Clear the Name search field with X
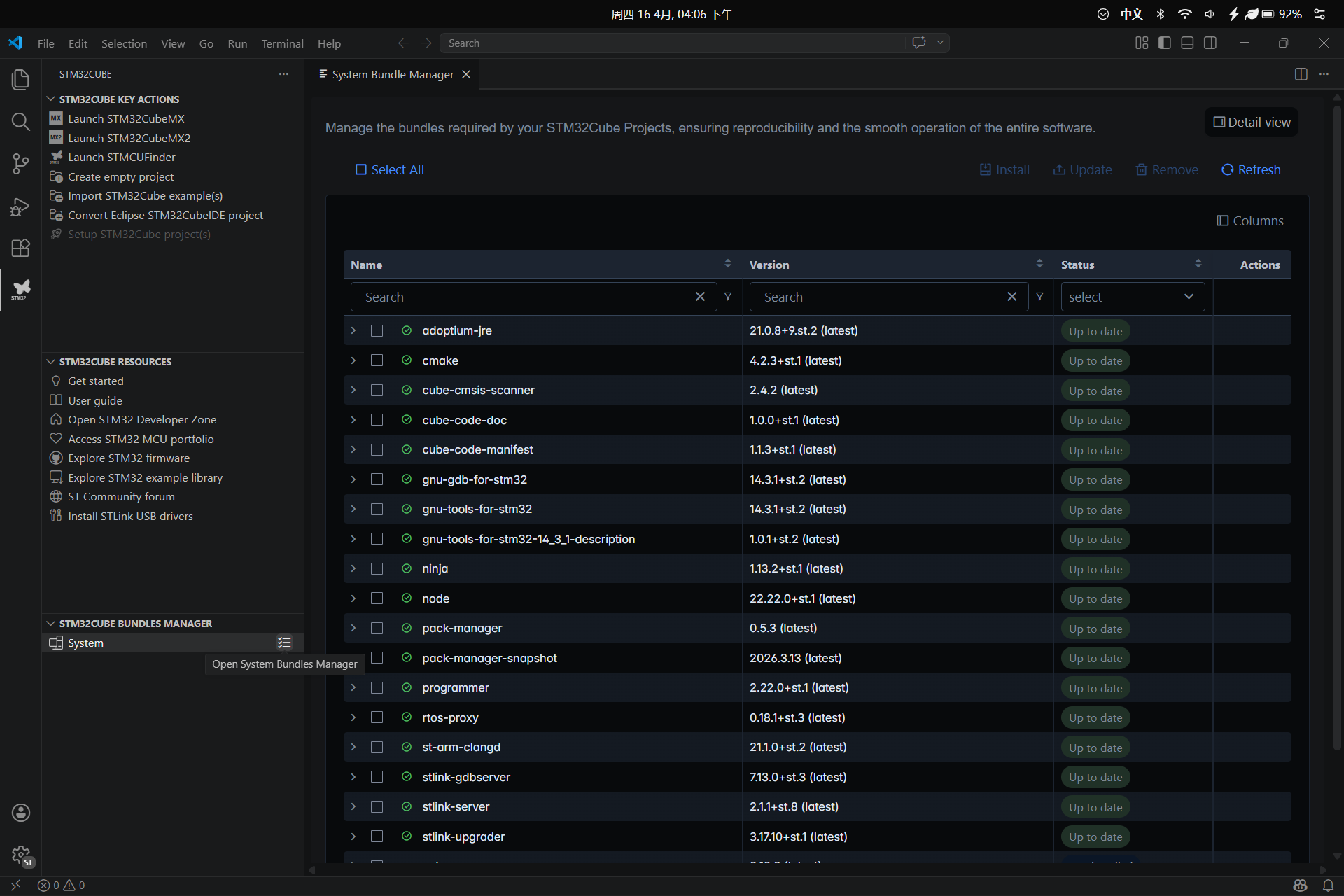The width and height of the screenshot is (1344, 896). (x=700, y=297)
